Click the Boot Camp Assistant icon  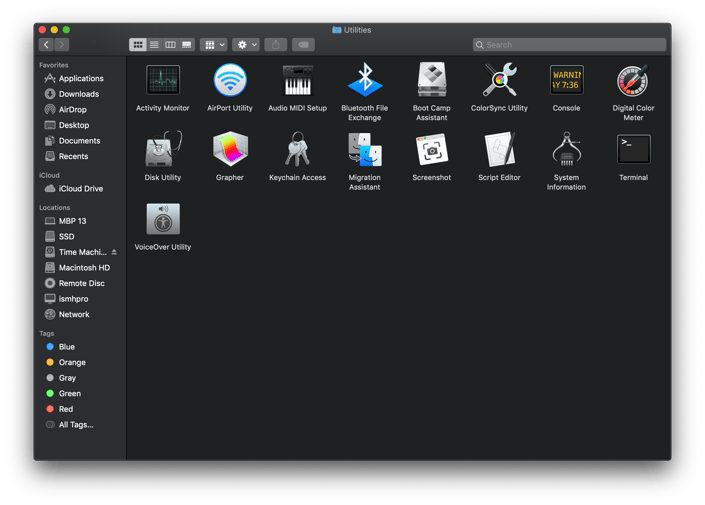pos(432,80)
